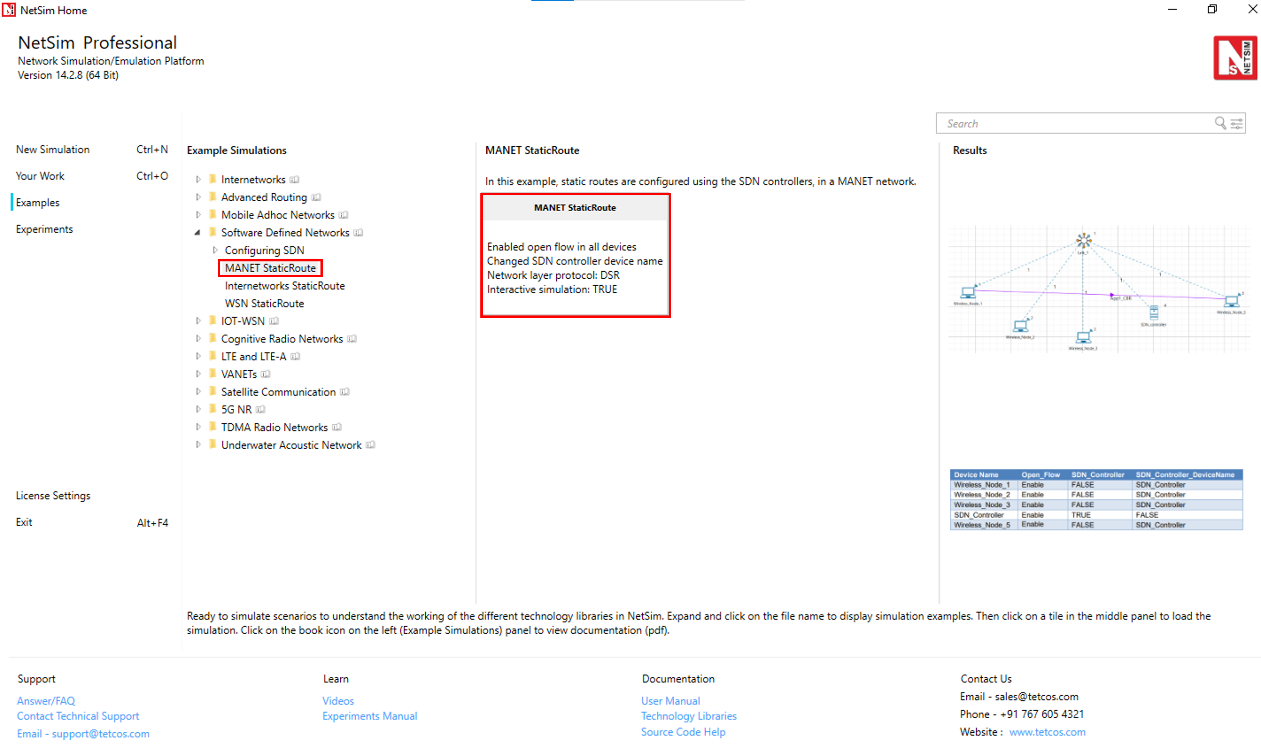
Task: Collapse the Software Defined Networks folder
Action: click(x=198, y=233)
